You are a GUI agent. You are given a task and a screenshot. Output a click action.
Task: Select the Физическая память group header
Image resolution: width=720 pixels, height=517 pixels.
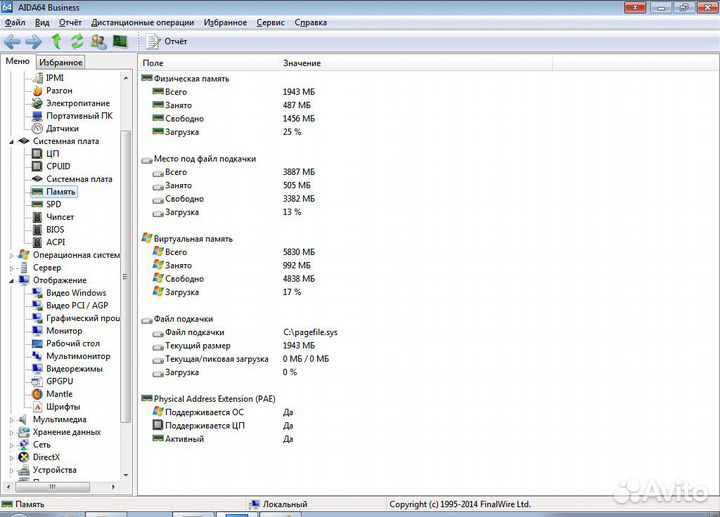click(x=191, y=79)
